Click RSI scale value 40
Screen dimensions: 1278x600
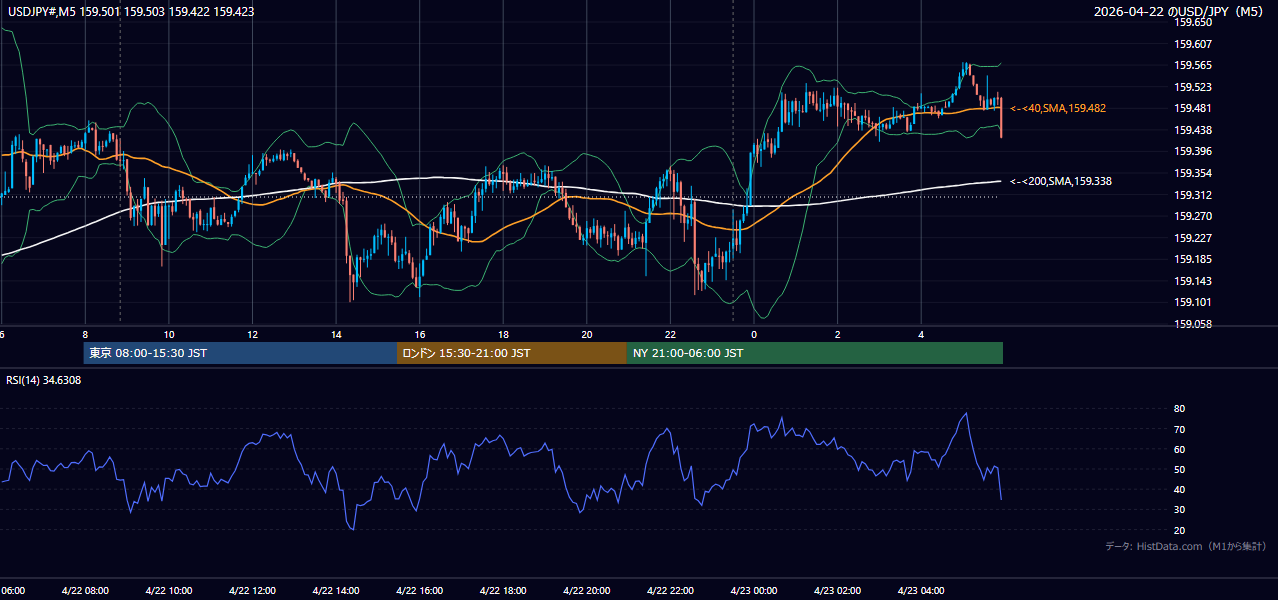(x=1180, y=489)
